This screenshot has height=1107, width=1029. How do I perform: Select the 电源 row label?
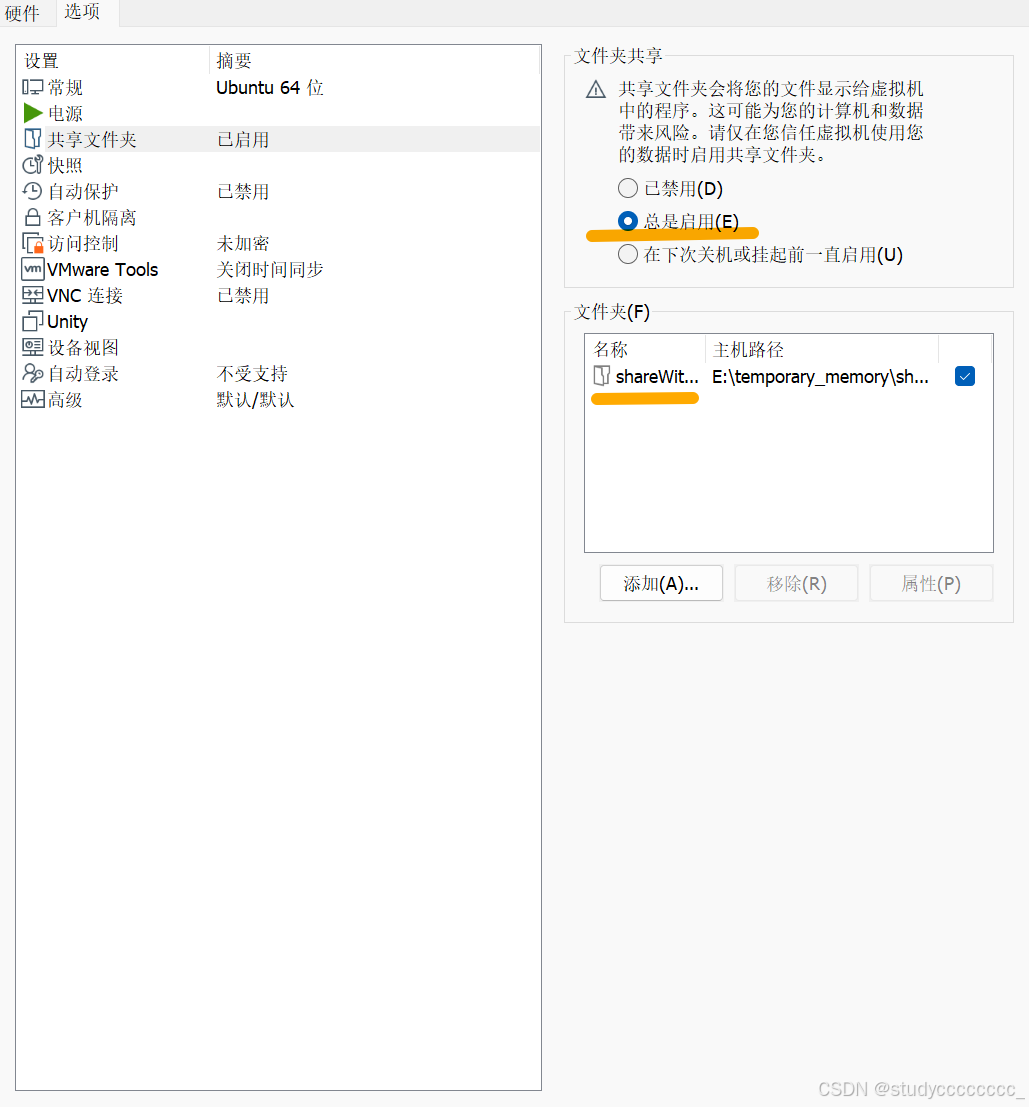pyautogui.click(x=65, y=114)
